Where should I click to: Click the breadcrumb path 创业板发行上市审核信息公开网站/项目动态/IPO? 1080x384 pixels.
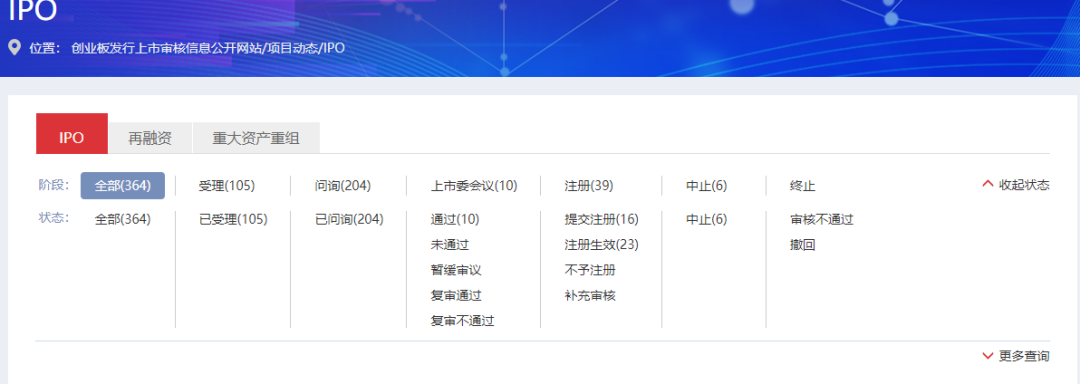(x=207, y=48)
